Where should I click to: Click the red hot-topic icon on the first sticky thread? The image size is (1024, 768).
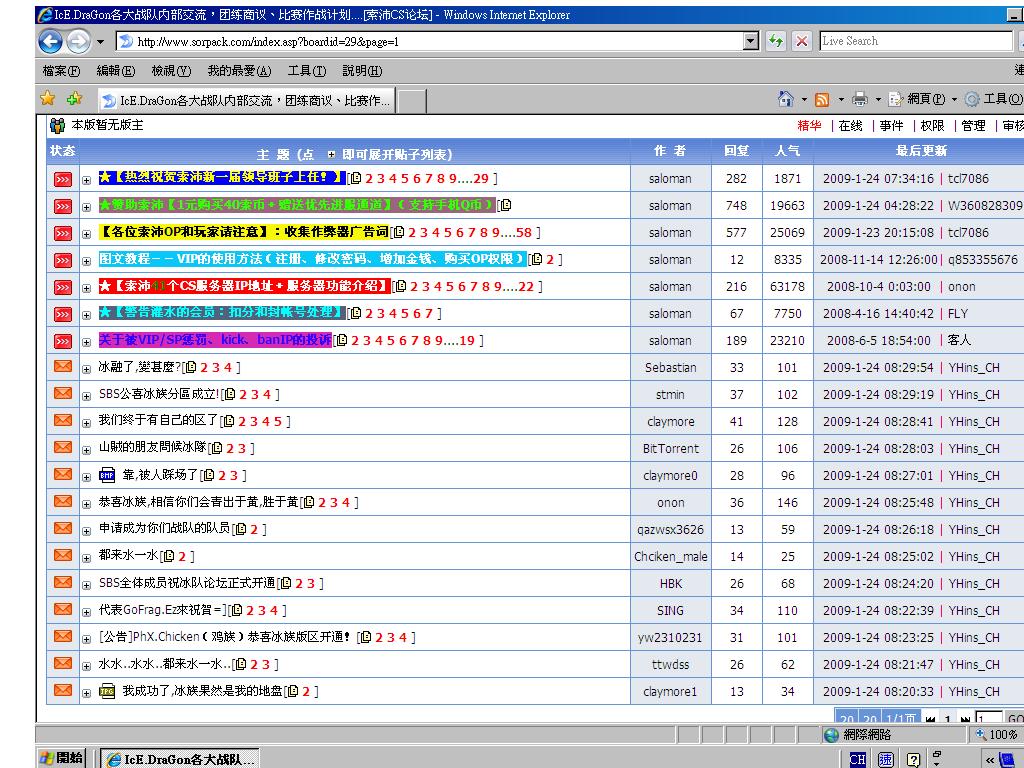click(62, 178)
